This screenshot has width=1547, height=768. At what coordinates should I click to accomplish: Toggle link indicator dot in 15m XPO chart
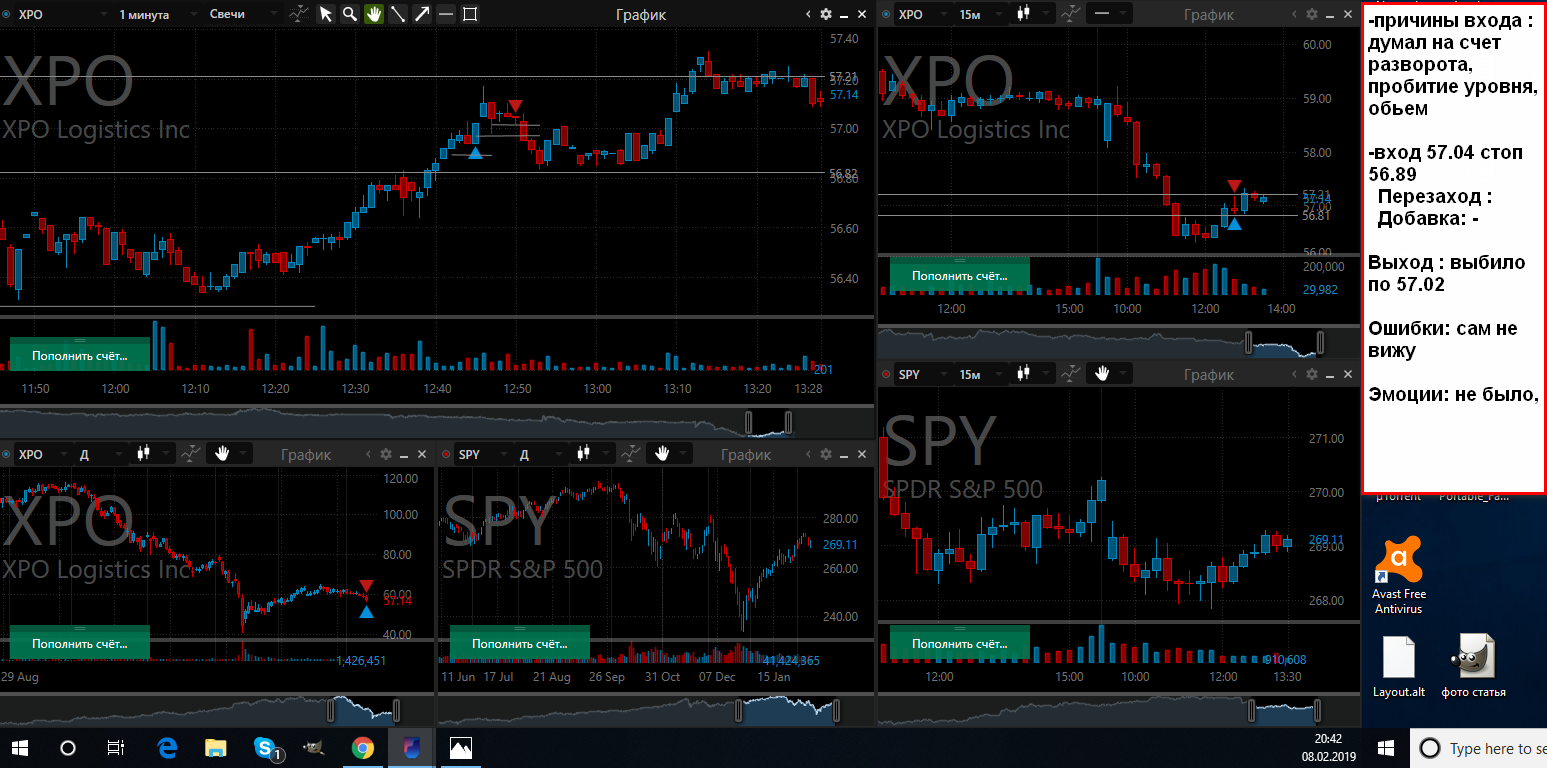[886, 15]
